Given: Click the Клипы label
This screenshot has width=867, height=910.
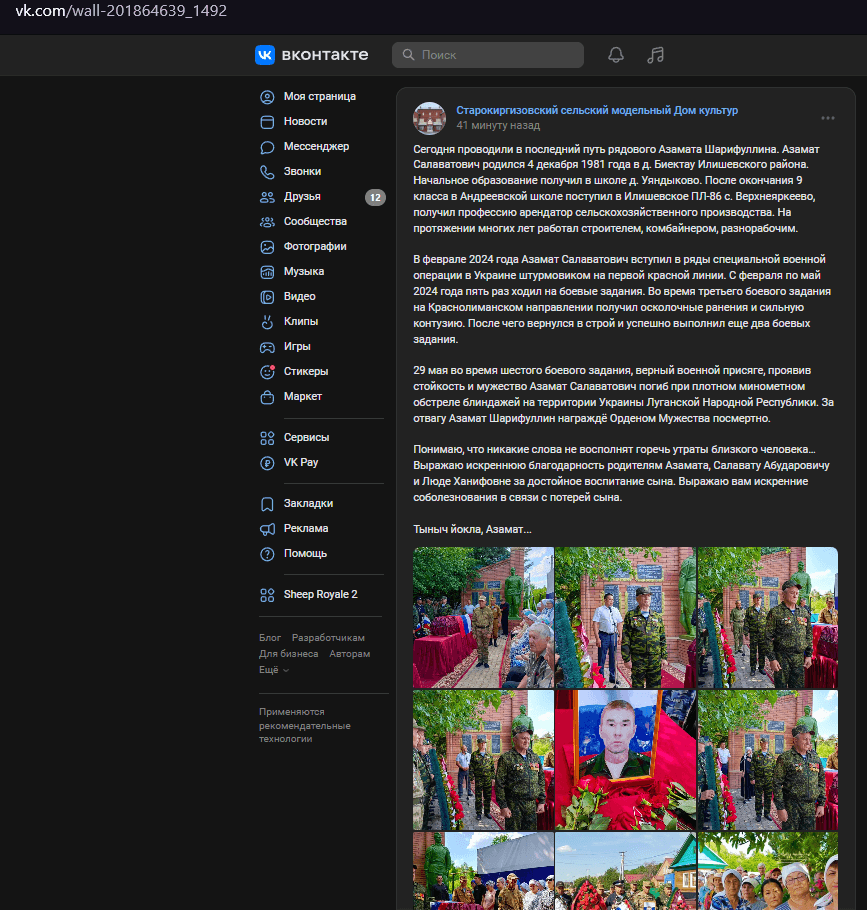Looking at the screenshot, I should pyautogui.click(x=301, y=321).
